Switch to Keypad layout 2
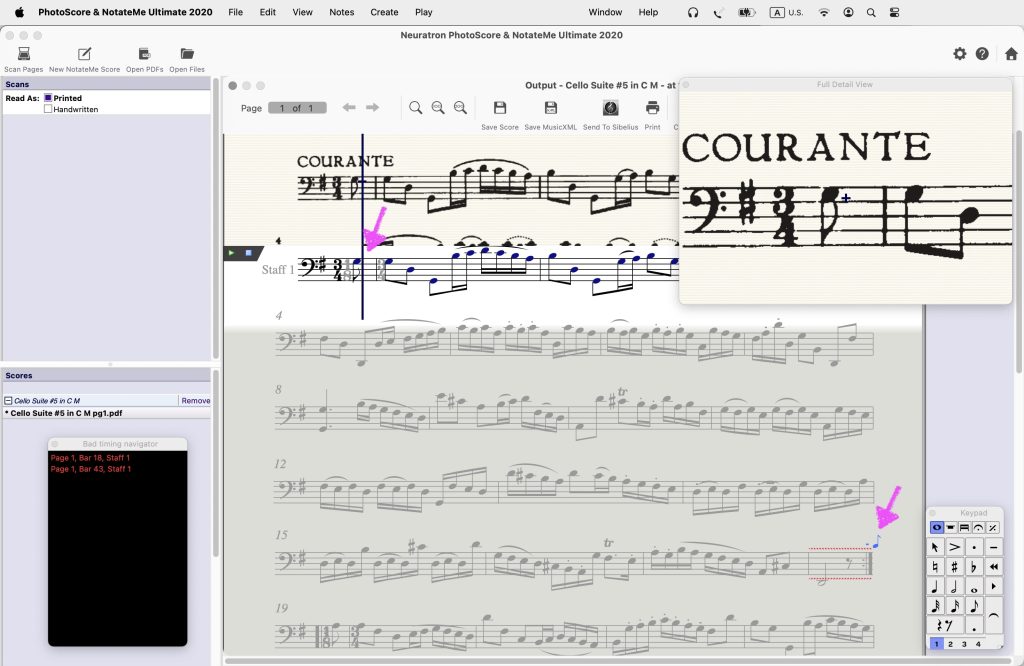This screenshot has height=666, width=1024. pyautogui.click(x=950, y=642)
